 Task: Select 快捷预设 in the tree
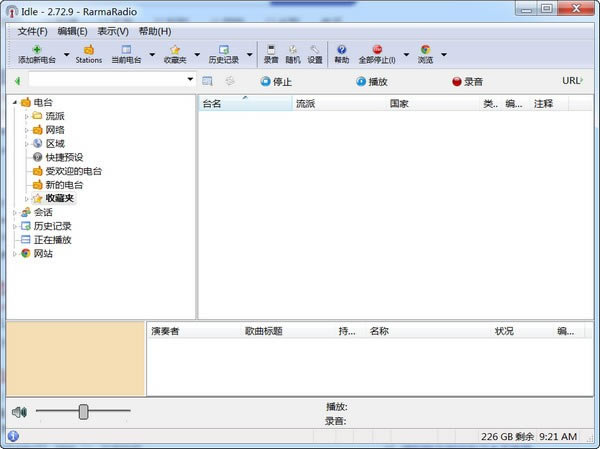tap(64, 157)
